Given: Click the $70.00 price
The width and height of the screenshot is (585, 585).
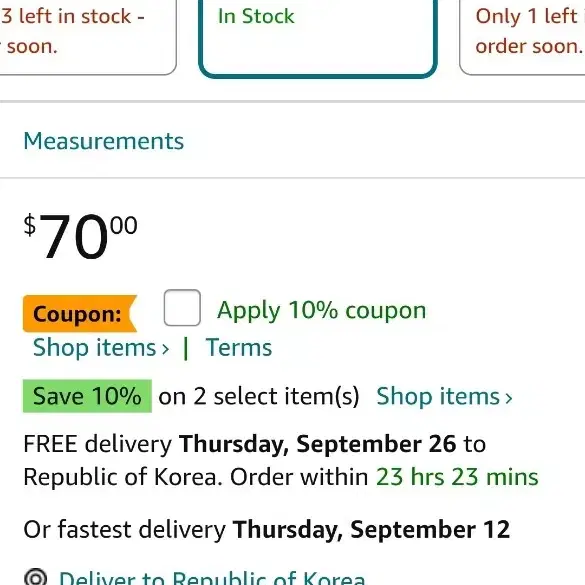Looking at the screenshot, I should click(81, 236).
